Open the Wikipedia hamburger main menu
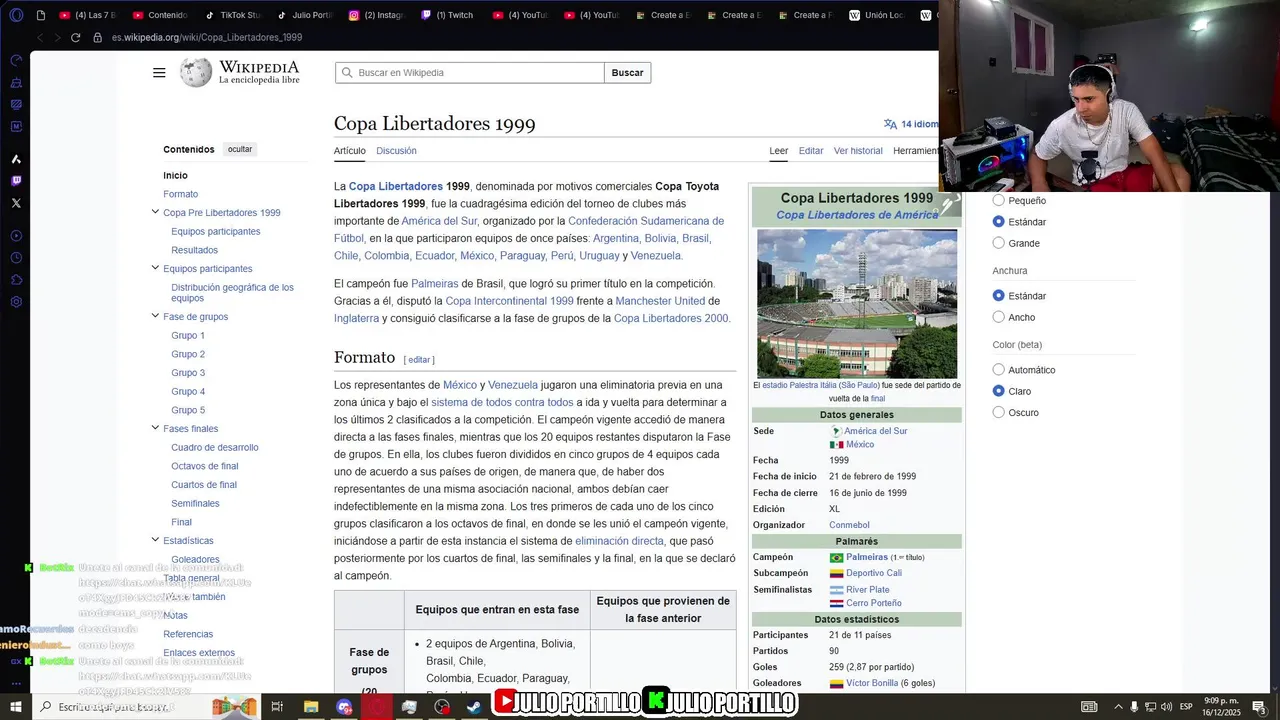This screenshot has height=720, width=1280. pos(159,72)
